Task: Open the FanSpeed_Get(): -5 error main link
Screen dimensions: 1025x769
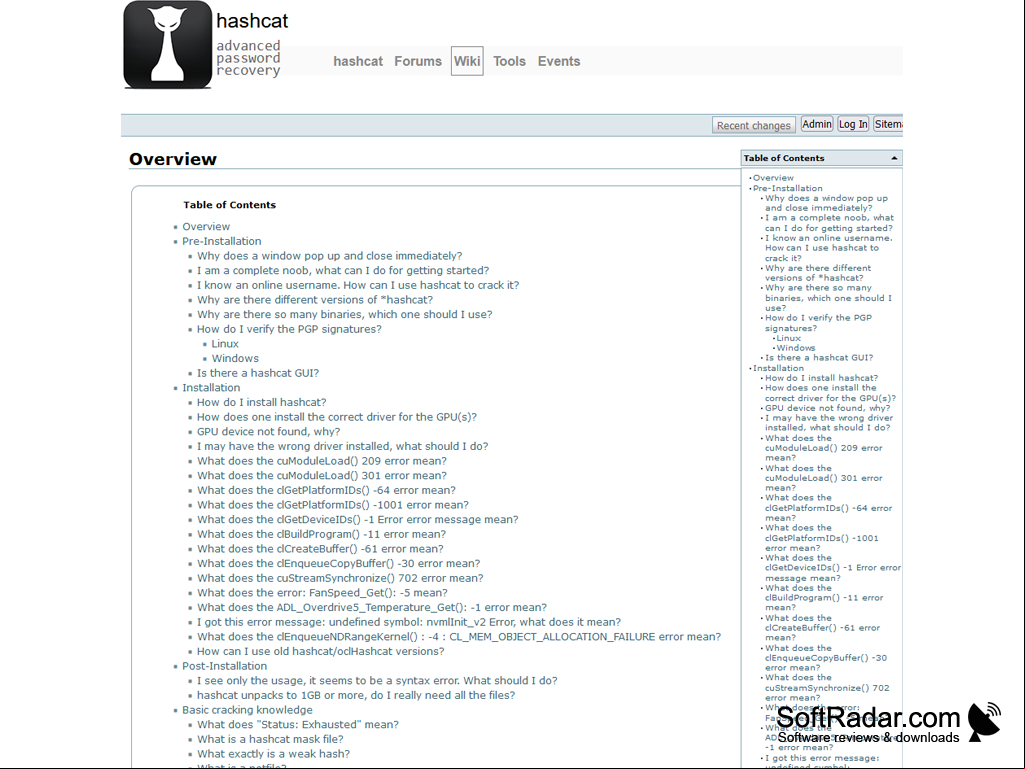Action: tap(322, 592)
